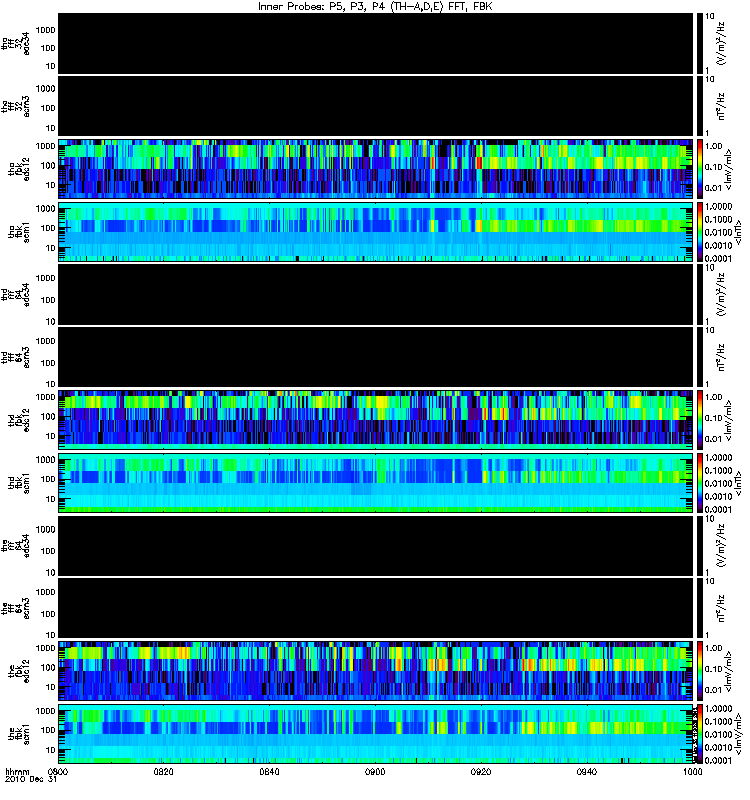The width and height of the screenshot is (750, 800).
Task: Click inside the the fbk scm1 spectrogram
Action: pos(376,734)
